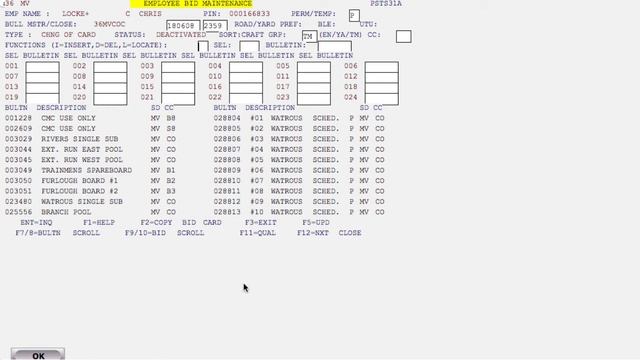Click bulletin selection box 006

(x=382, y=67)
